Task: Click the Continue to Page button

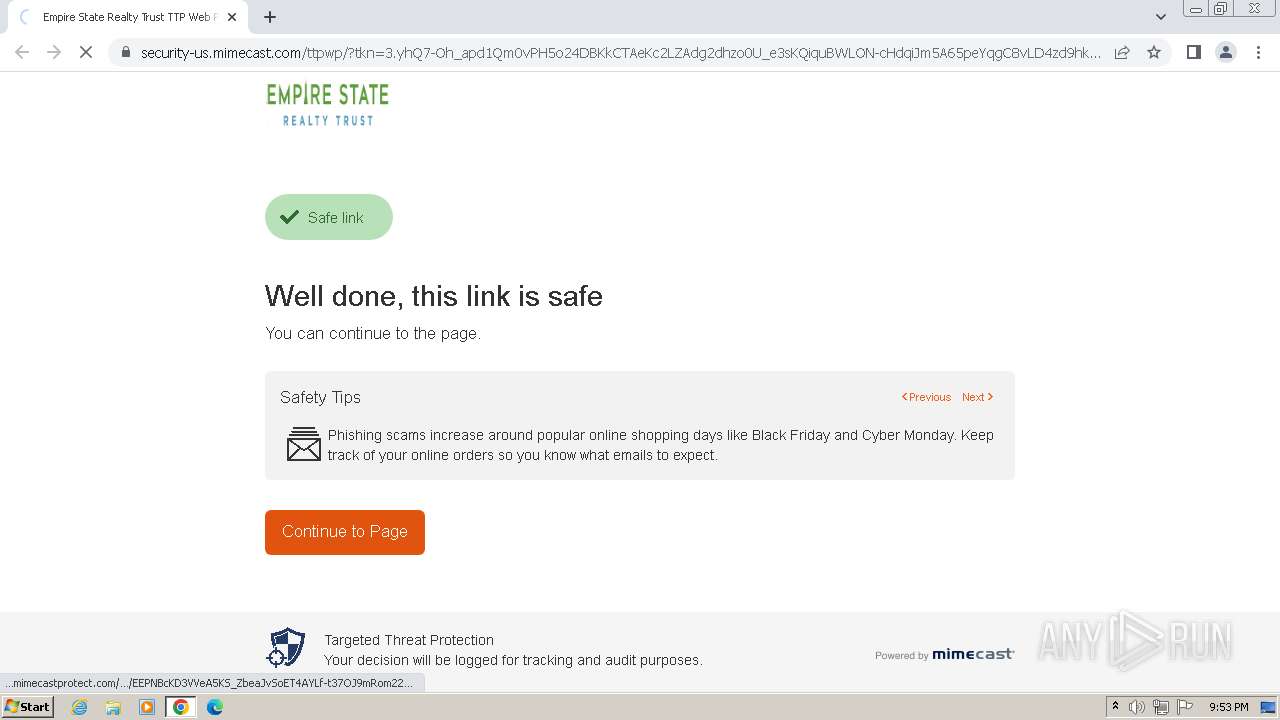Action: [x=345, y=532]
